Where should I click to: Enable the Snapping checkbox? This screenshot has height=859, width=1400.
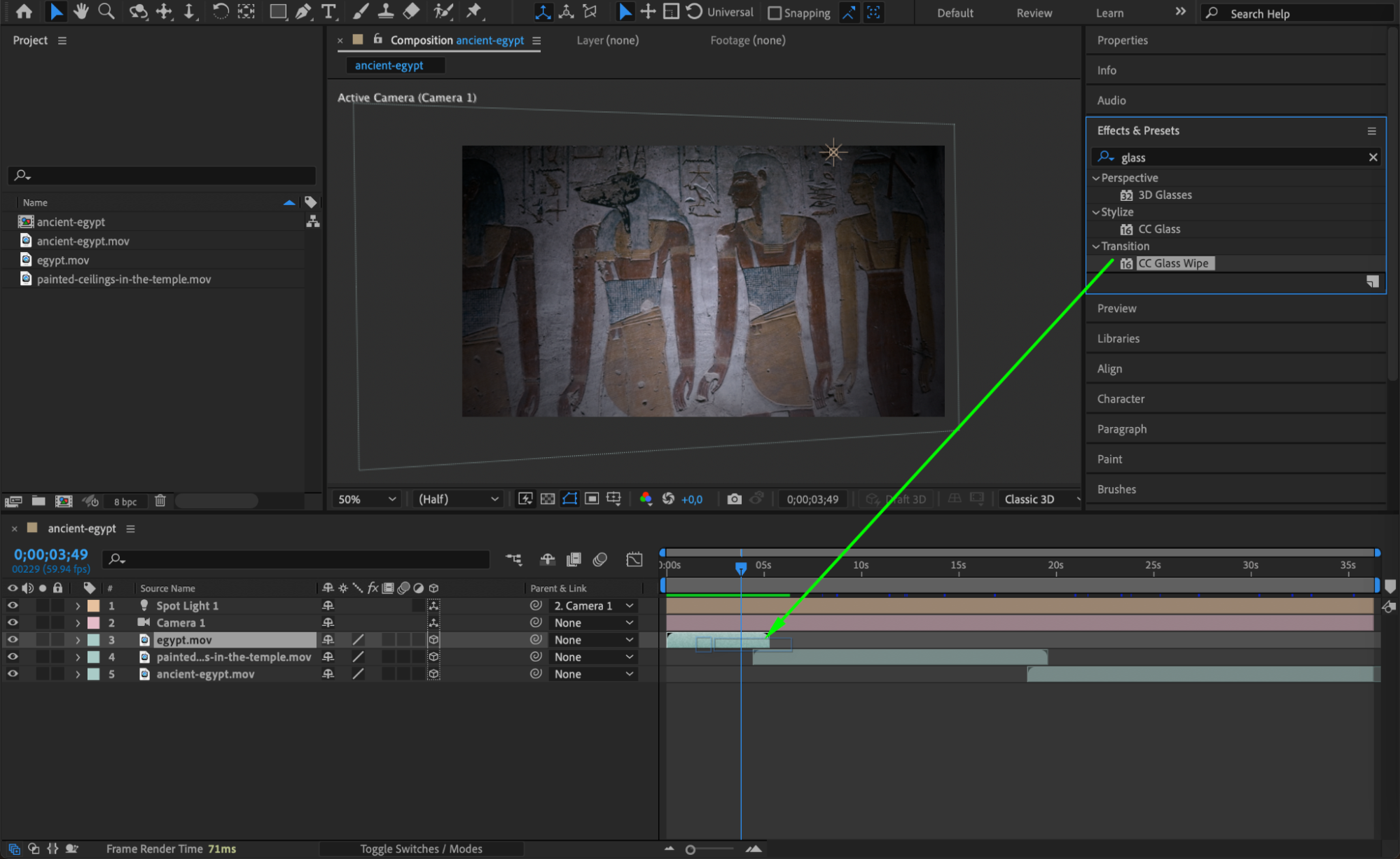775,13
